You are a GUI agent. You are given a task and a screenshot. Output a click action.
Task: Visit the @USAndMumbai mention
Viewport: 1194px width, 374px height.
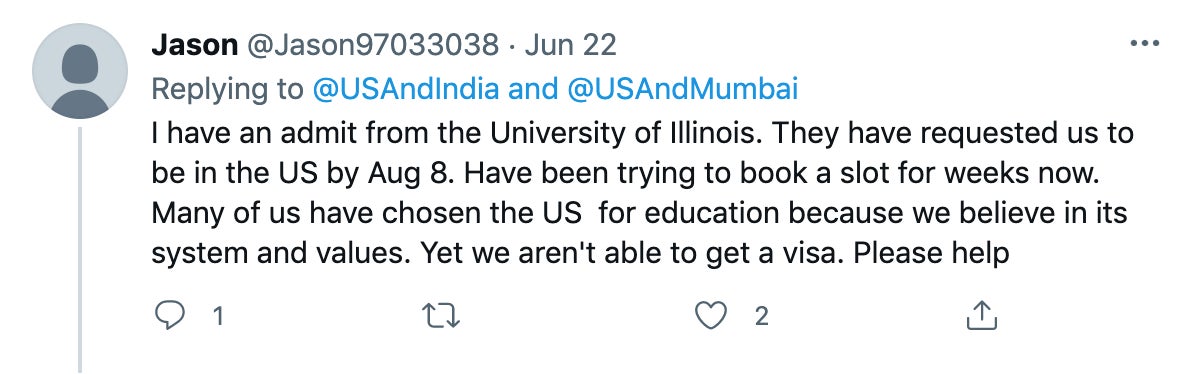[683, 90]
